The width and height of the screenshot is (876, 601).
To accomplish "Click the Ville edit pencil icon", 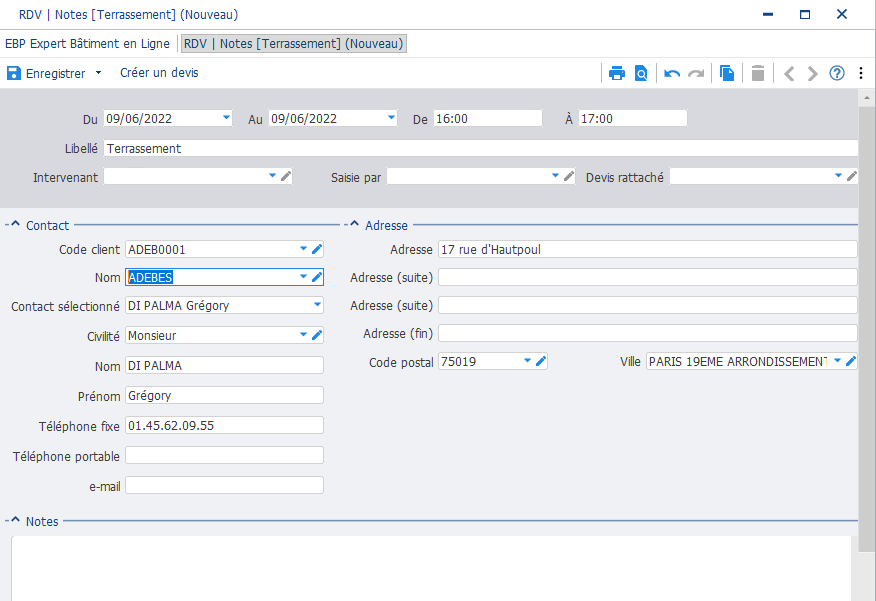I will point(851,361).
